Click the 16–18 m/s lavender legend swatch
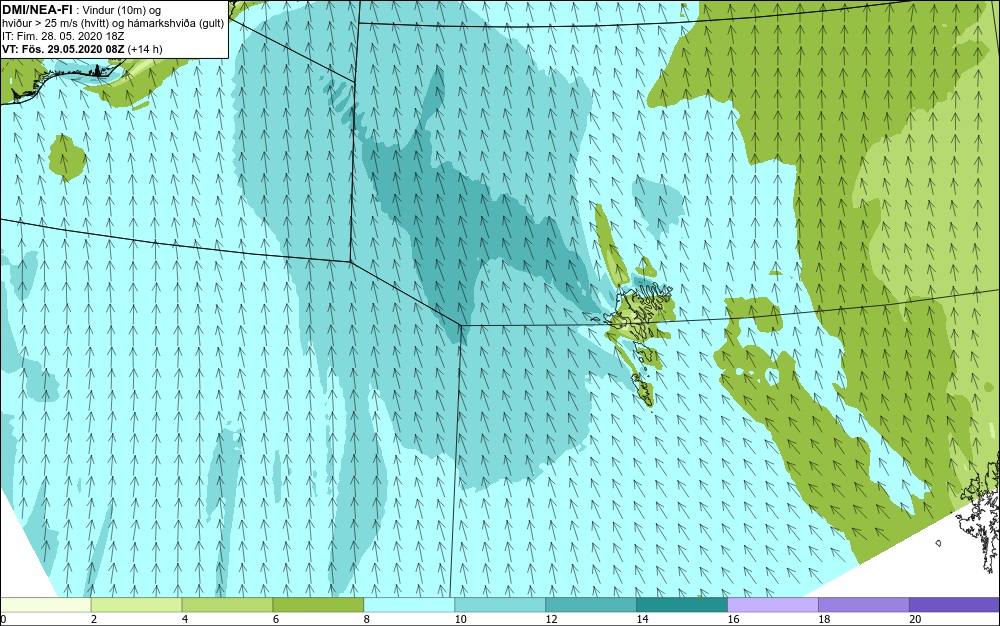Viewport: 1000px width, 626px height. pos(773,605)
